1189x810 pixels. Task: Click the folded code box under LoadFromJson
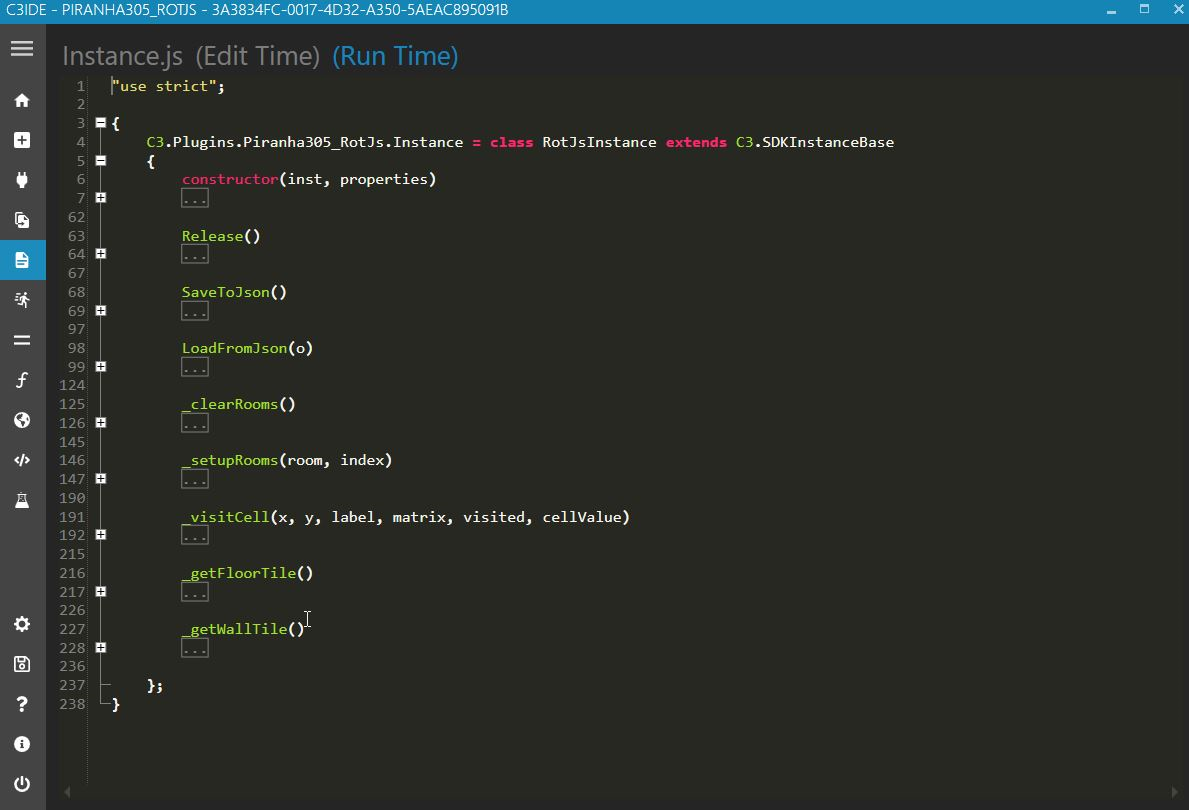pyautogui.click(x=195, y=368)
